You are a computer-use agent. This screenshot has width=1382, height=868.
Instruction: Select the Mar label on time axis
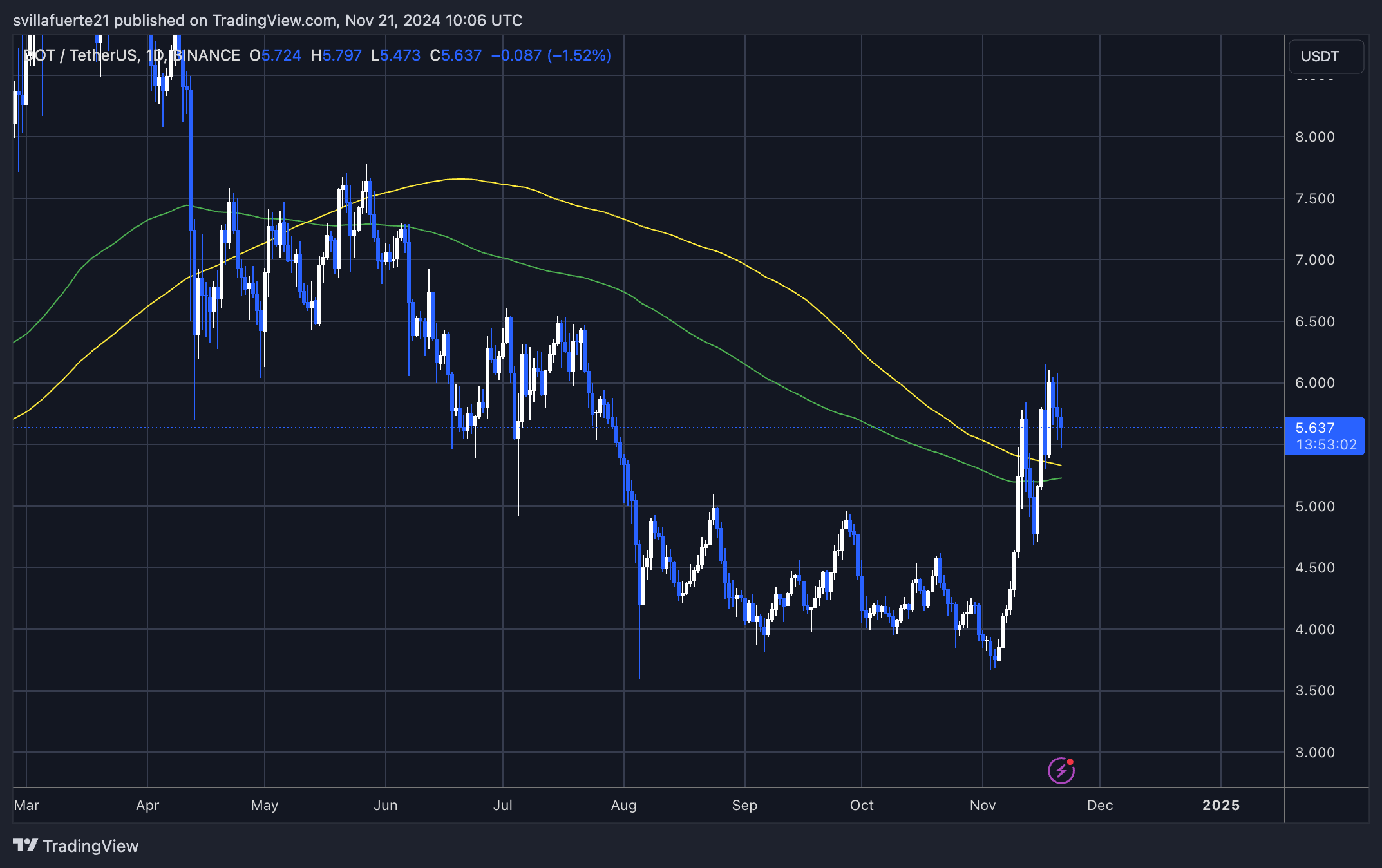pyautogui.click(x=26, y=805)
